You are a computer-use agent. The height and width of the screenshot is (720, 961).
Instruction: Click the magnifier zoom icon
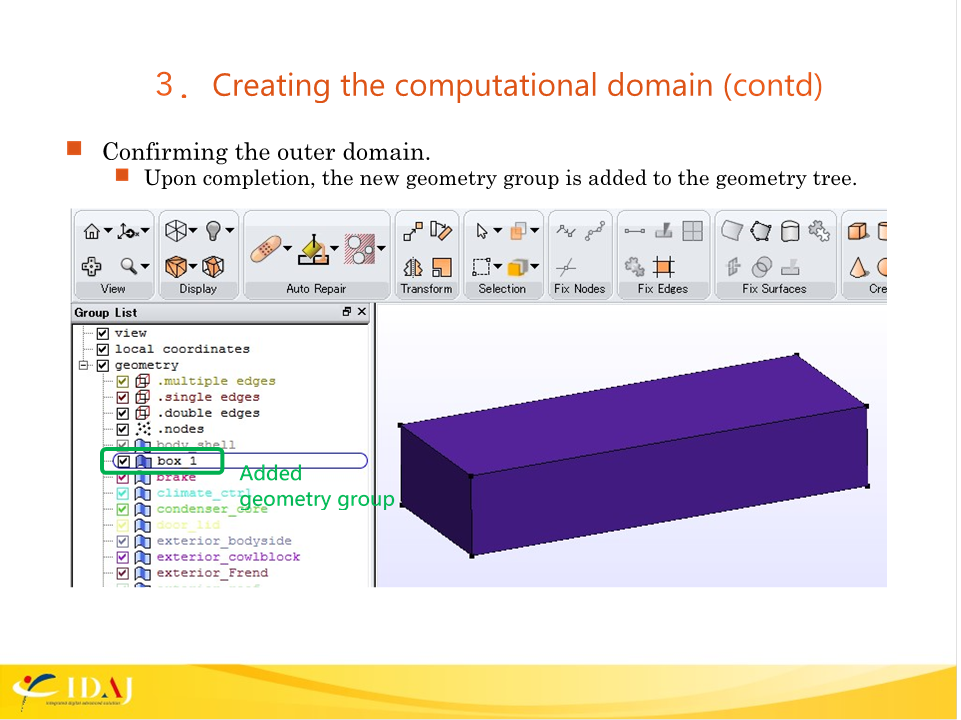[129, 266]
